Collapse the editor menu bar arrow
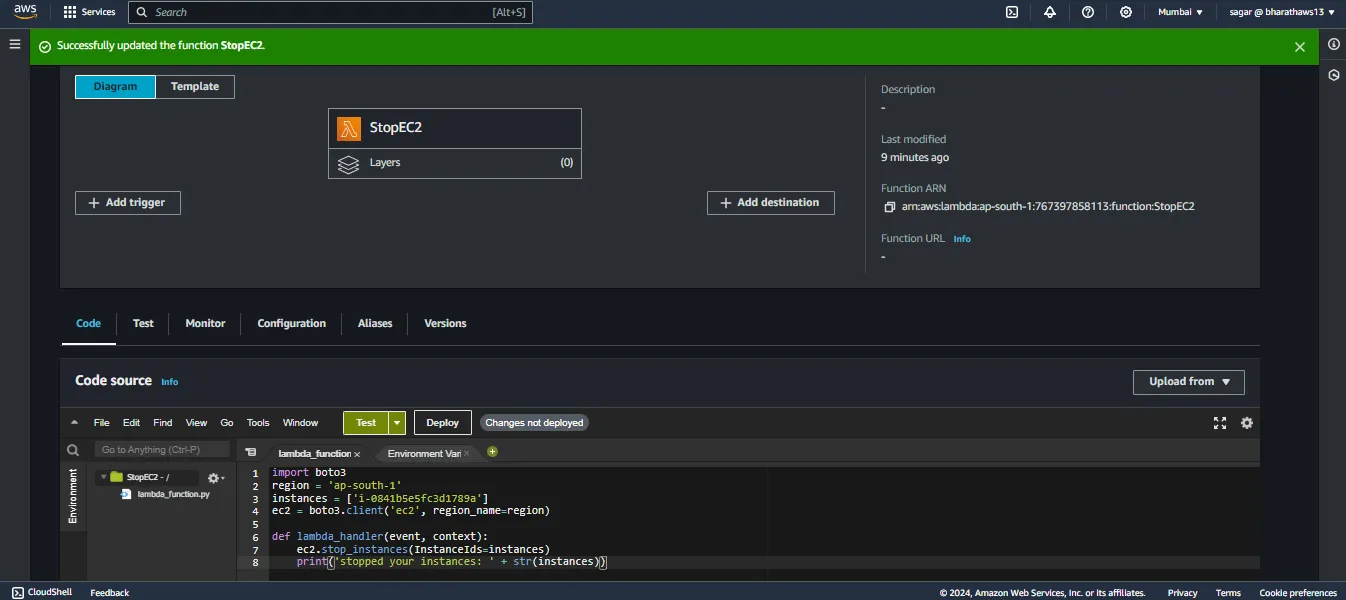 coord(74,423)
